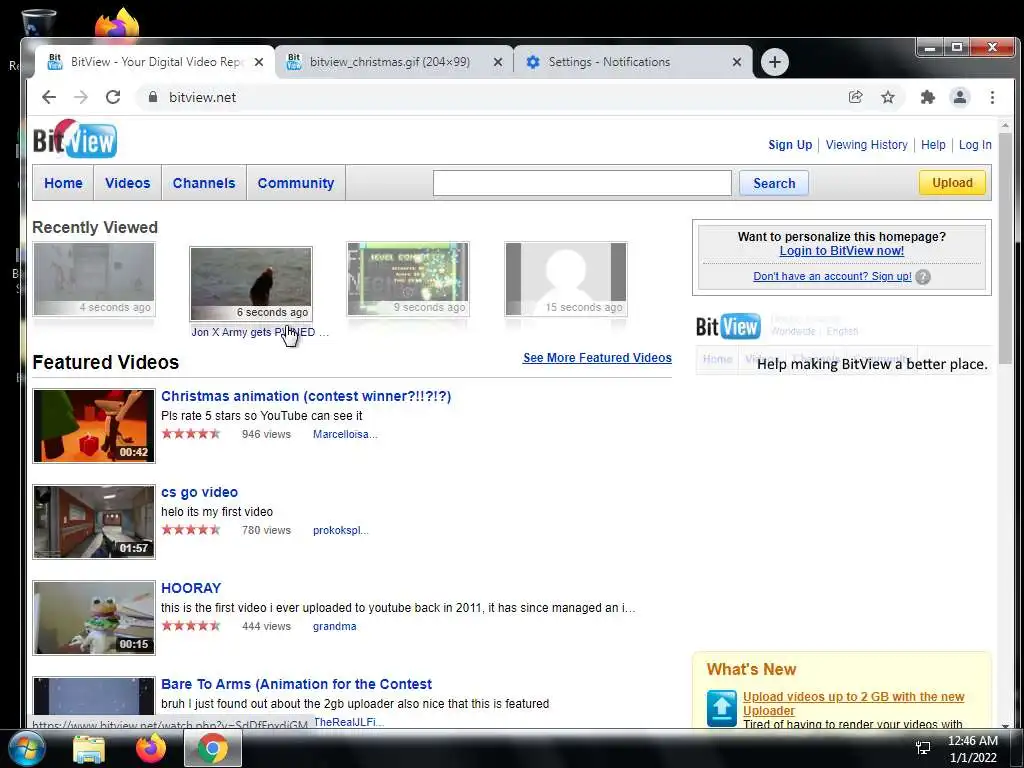The height and width of the screenshot is (768, 1024).
Task: Click the Jon X Army gets PWNED link
Action: click(259, 332)
